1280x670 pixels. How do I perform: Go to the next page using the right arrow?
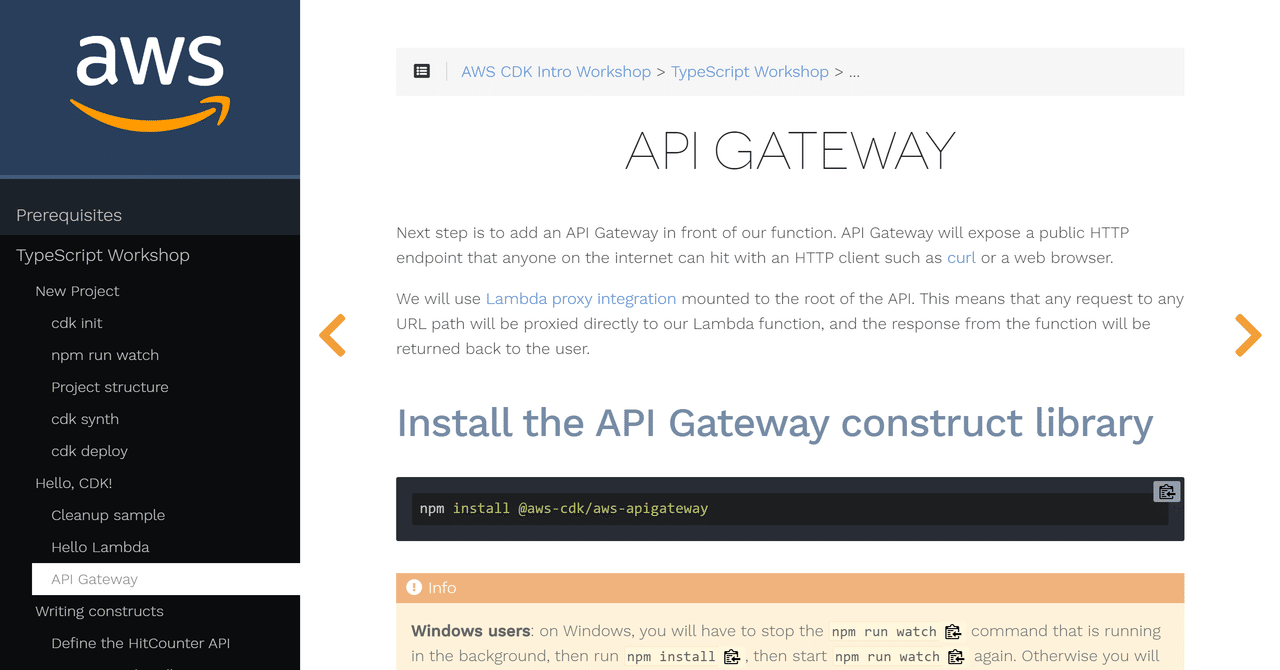(x=1247, y=335)
